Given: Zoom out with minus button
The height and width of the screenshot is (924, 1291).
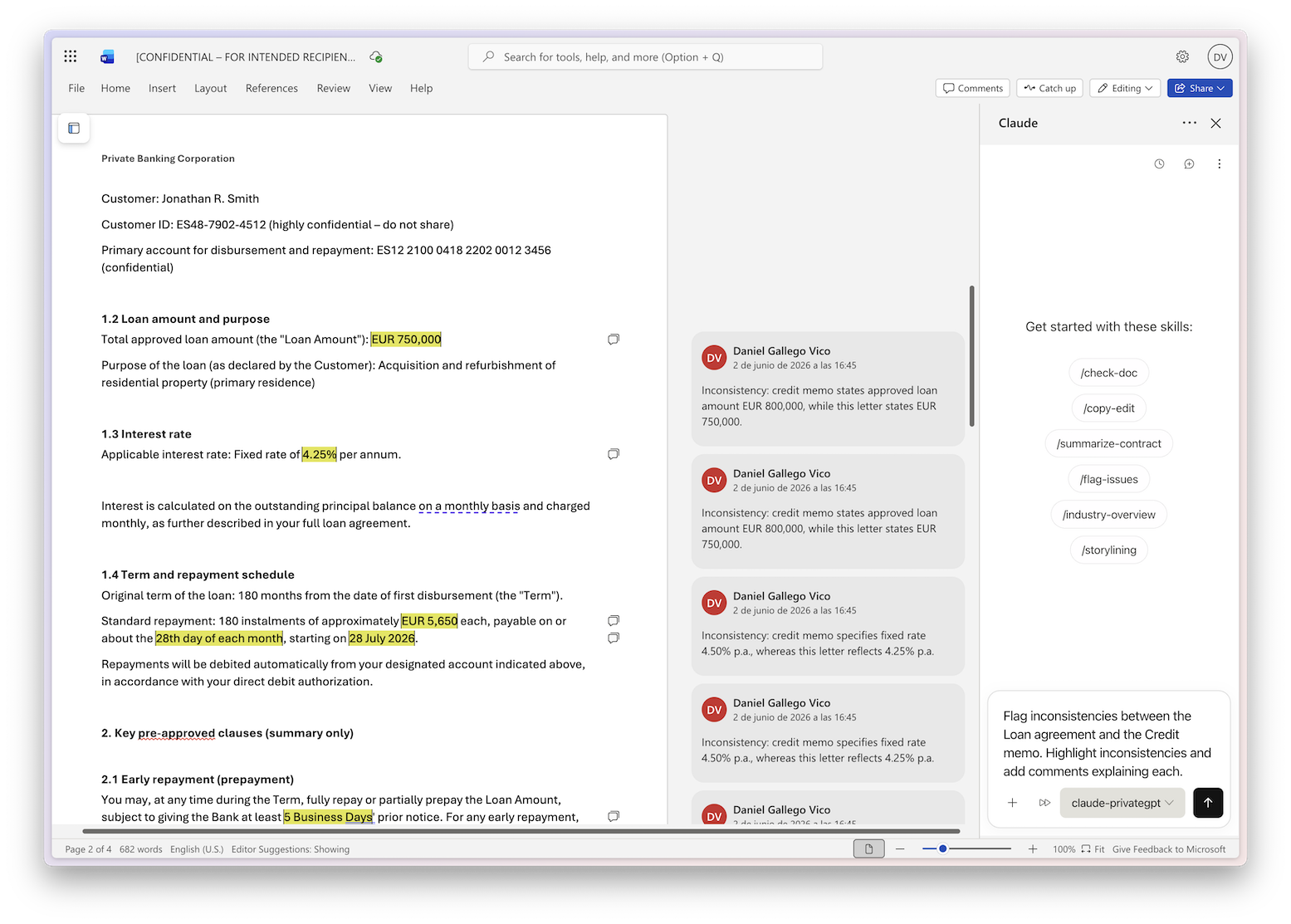Looking at the screenshot, I should pos(900,848).
